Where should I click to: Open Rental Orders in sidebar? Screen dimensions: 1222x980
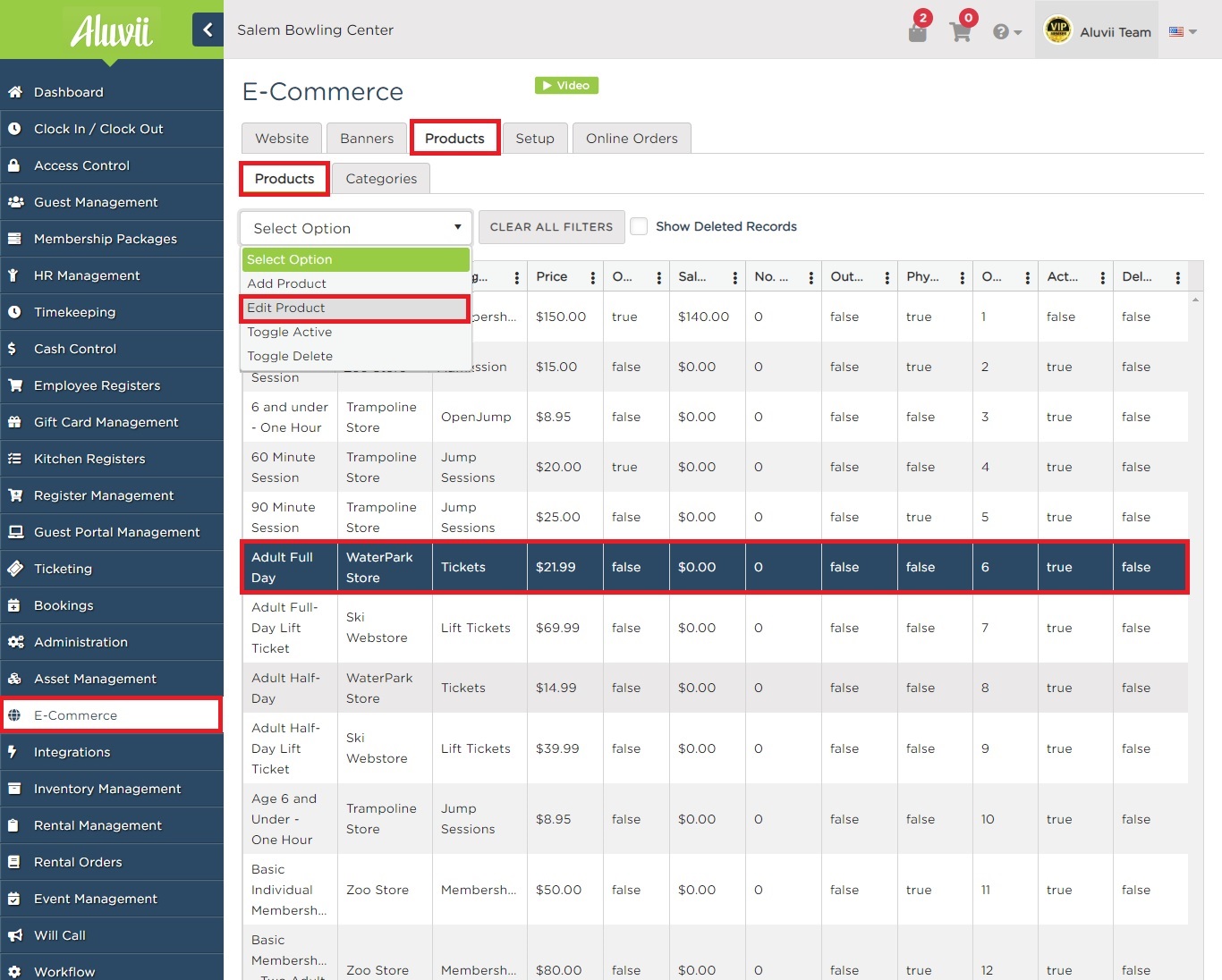click(112, 862)
